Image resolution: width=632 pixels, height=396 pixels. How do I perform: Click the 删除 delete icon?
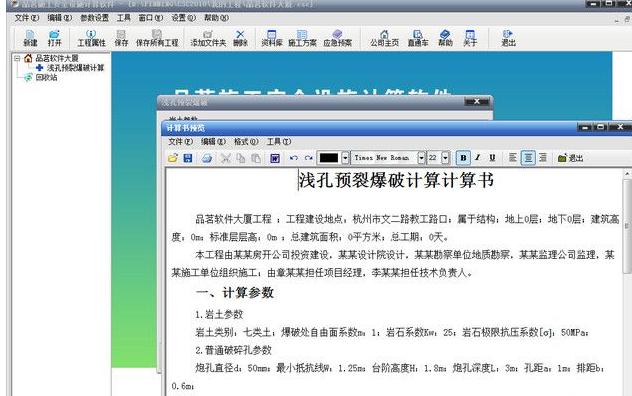[240, 38]
